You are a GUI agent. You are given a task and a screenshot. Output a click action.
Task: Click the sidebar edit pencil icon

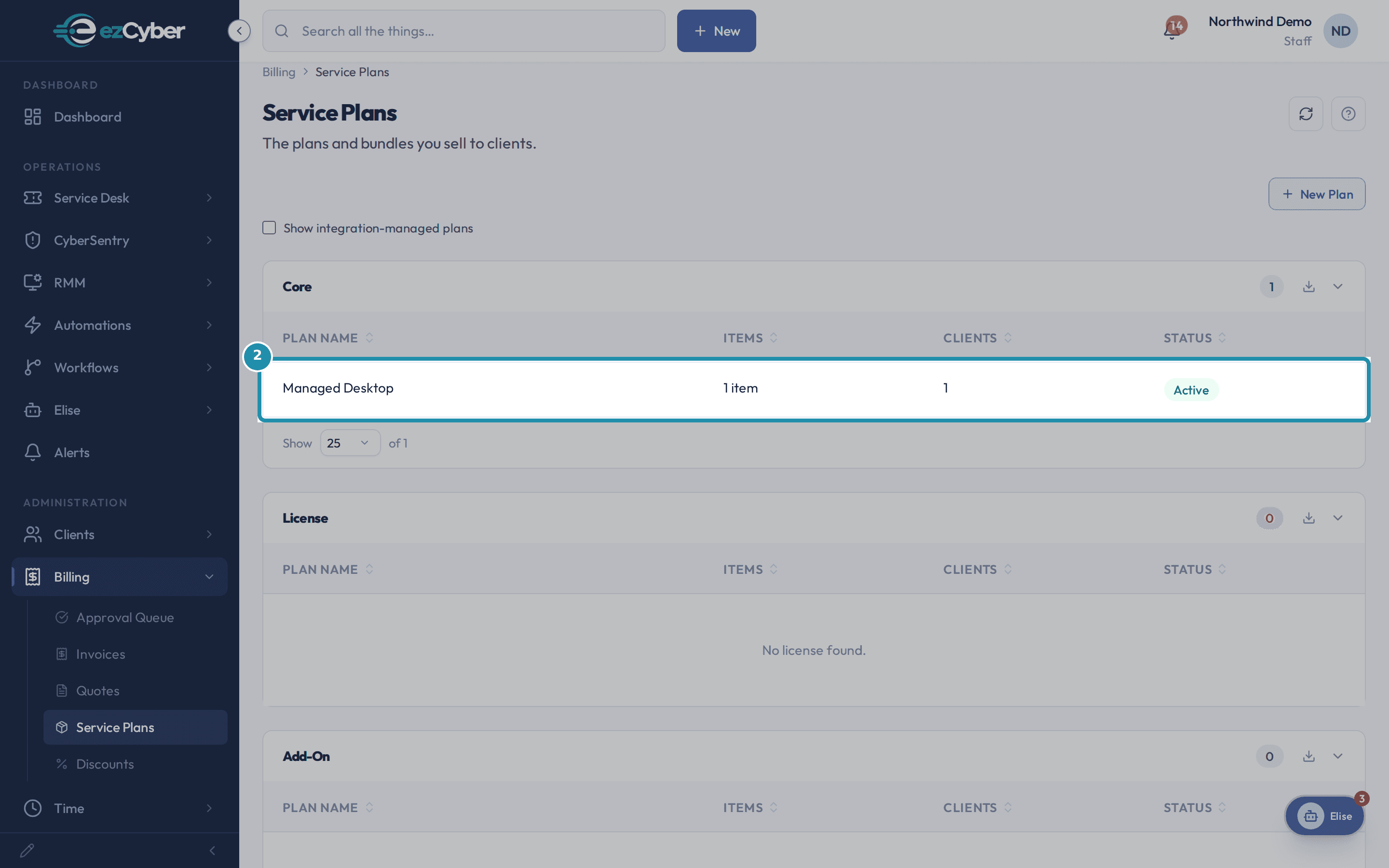(x=27, y=850)
